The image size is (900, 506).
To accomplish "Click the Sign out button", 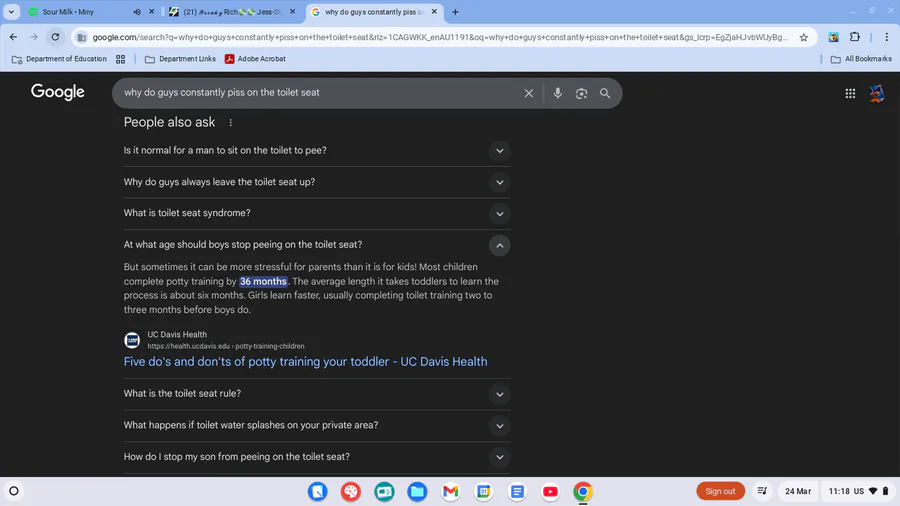I will click(x=720, y=491).
